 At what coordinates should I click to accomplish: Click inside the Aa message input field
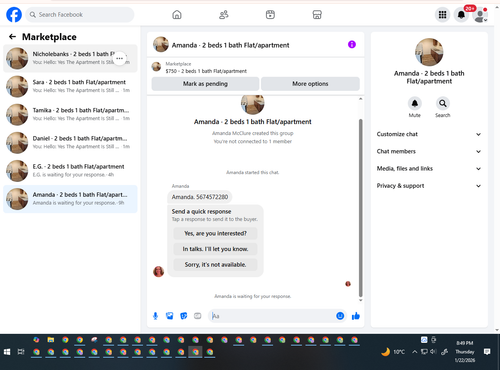pyautogui.click(x=272, y=316)
